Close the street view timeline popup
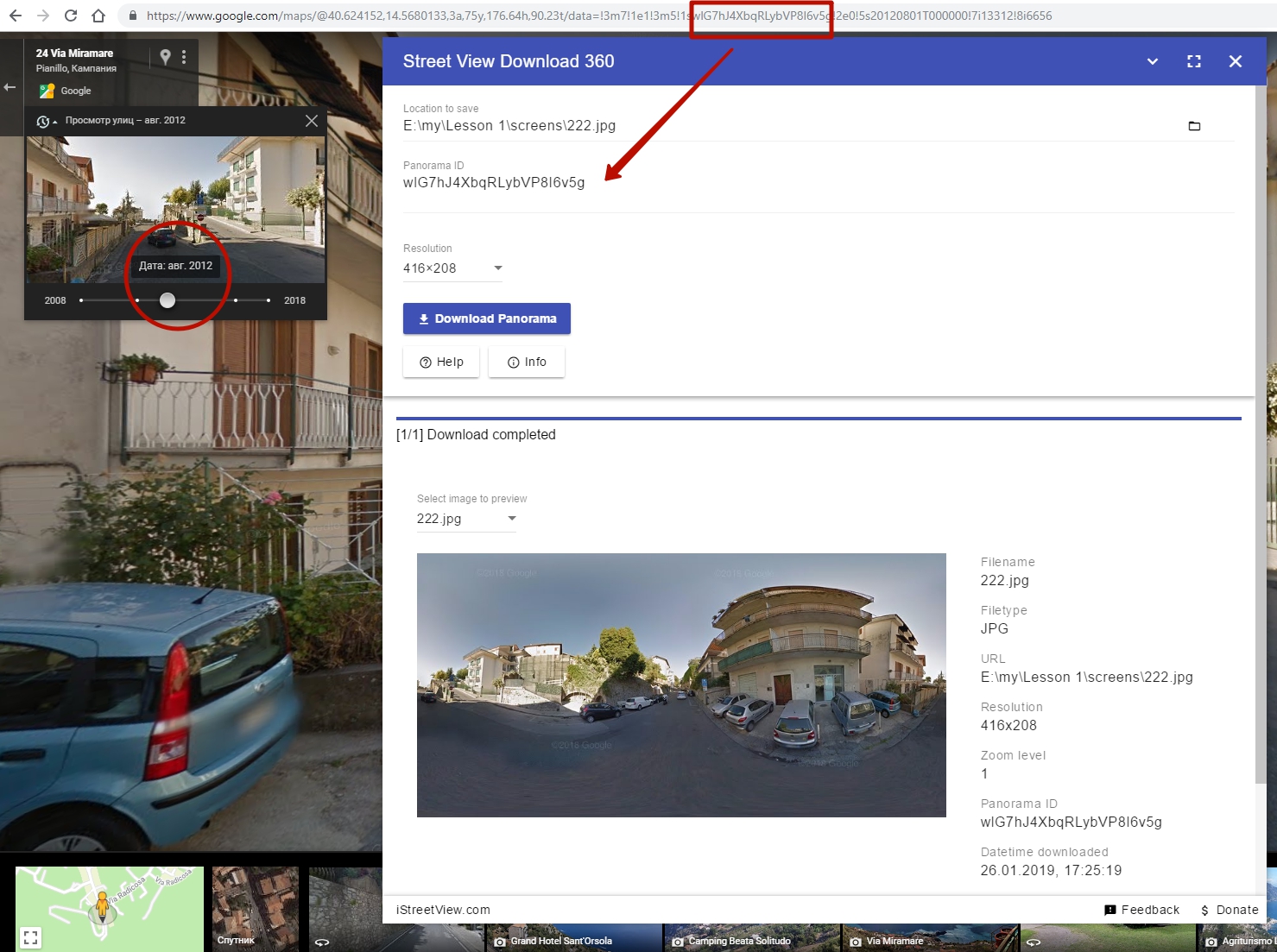This screenshot has height=952, width=1277. 312,121
